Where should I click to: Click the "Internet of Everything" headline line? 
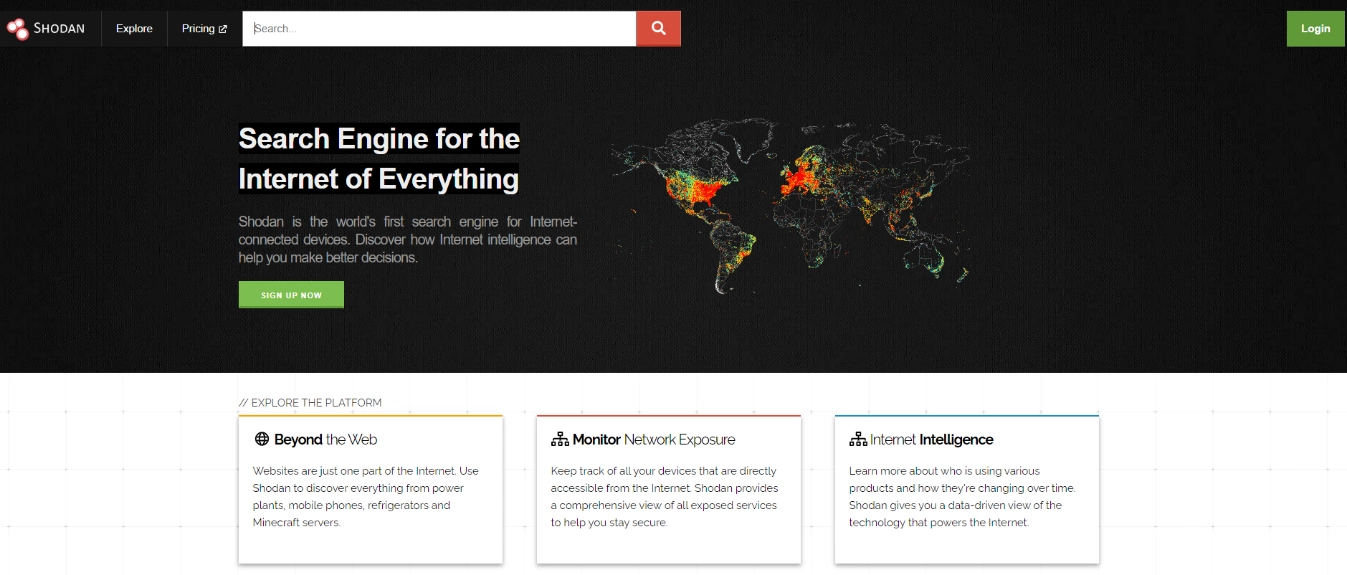click(x=379, y=179)
